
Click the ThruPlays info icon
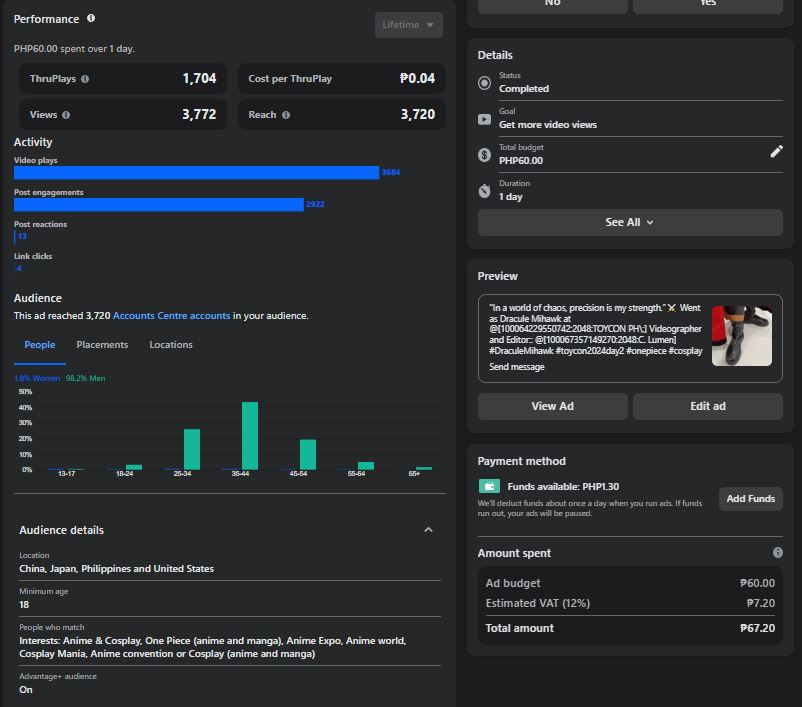tap(85, 79)
